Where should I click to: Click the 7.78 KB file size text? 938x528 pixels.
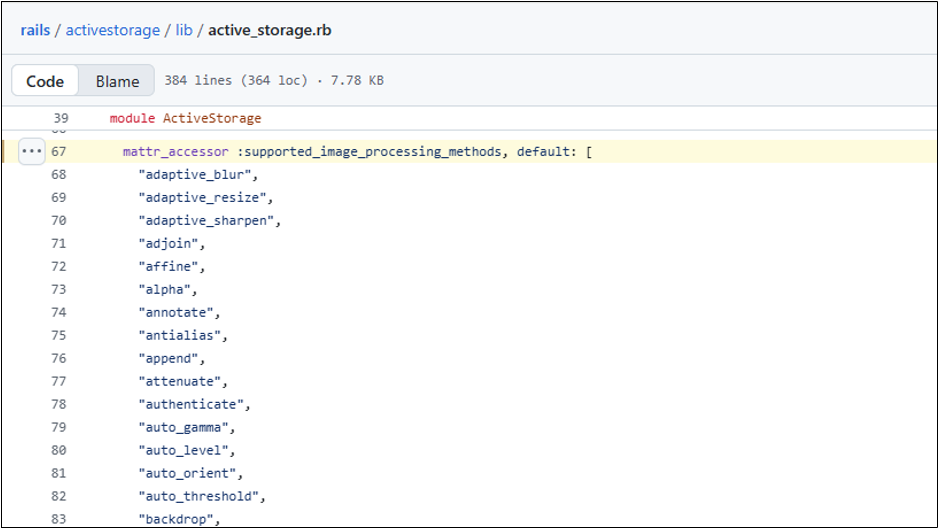click(x=357, y=80)
